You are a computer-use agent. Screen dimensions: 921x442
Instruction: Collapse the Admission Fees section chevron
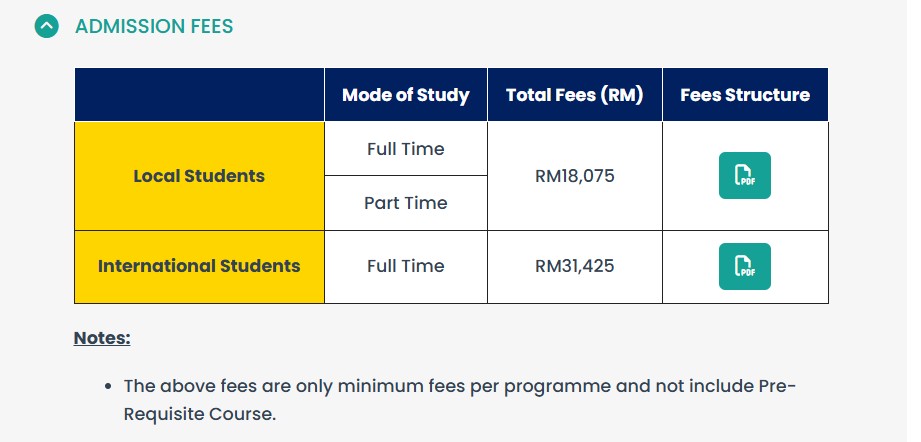coord(47,26)
